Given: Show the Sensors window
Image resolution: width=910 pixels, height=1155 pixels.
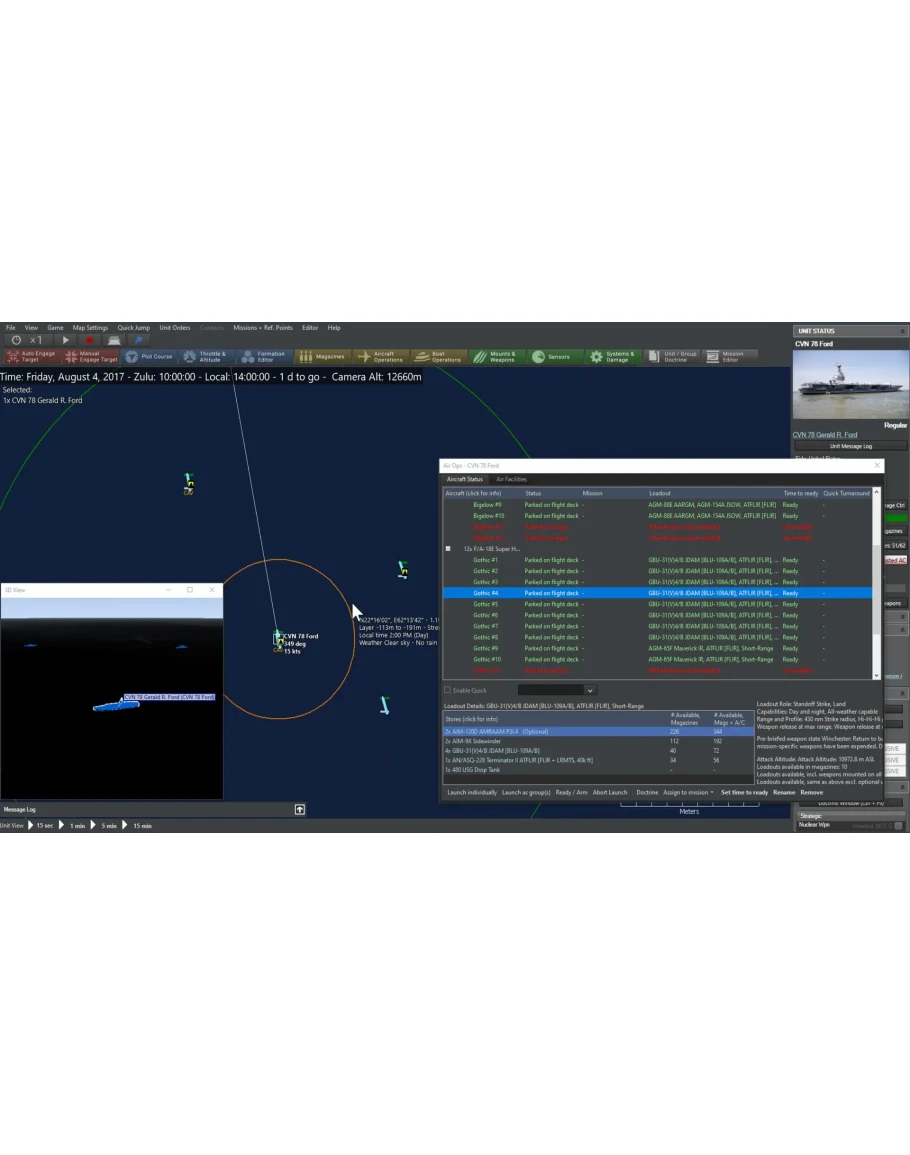Looking at the screenshot, I should (x=553, y=356).
